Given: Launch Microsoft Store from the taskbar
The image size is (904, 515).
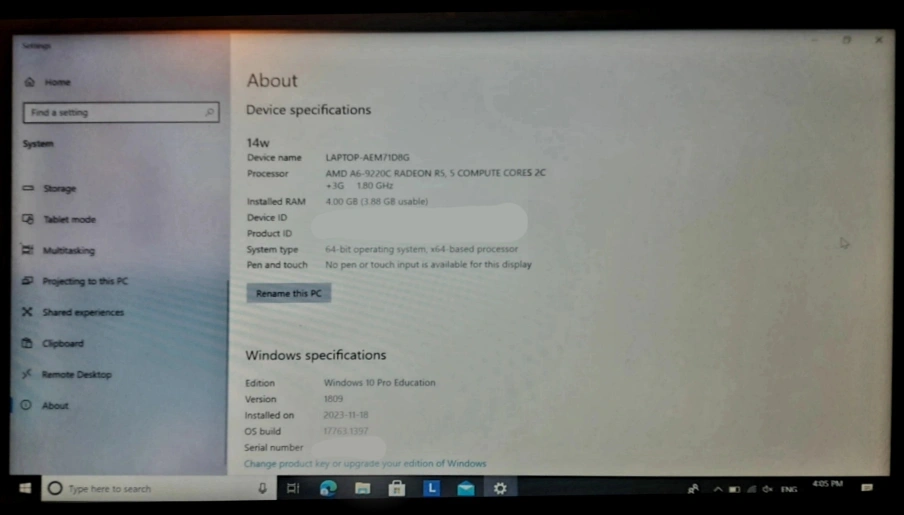Looking at the screenshot, I should (x=396, y=488).
